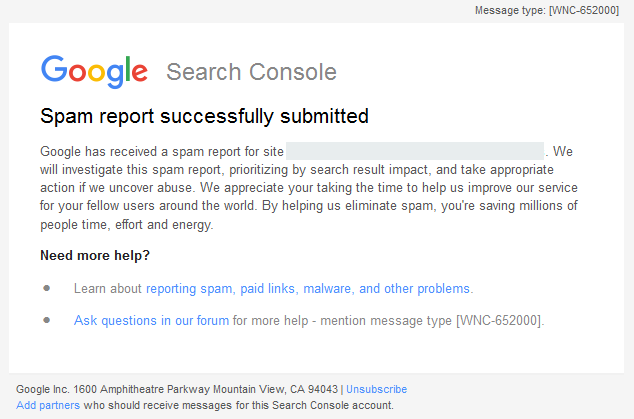Click the 'Spam report successfully submitted' heading

pos(204,116)
